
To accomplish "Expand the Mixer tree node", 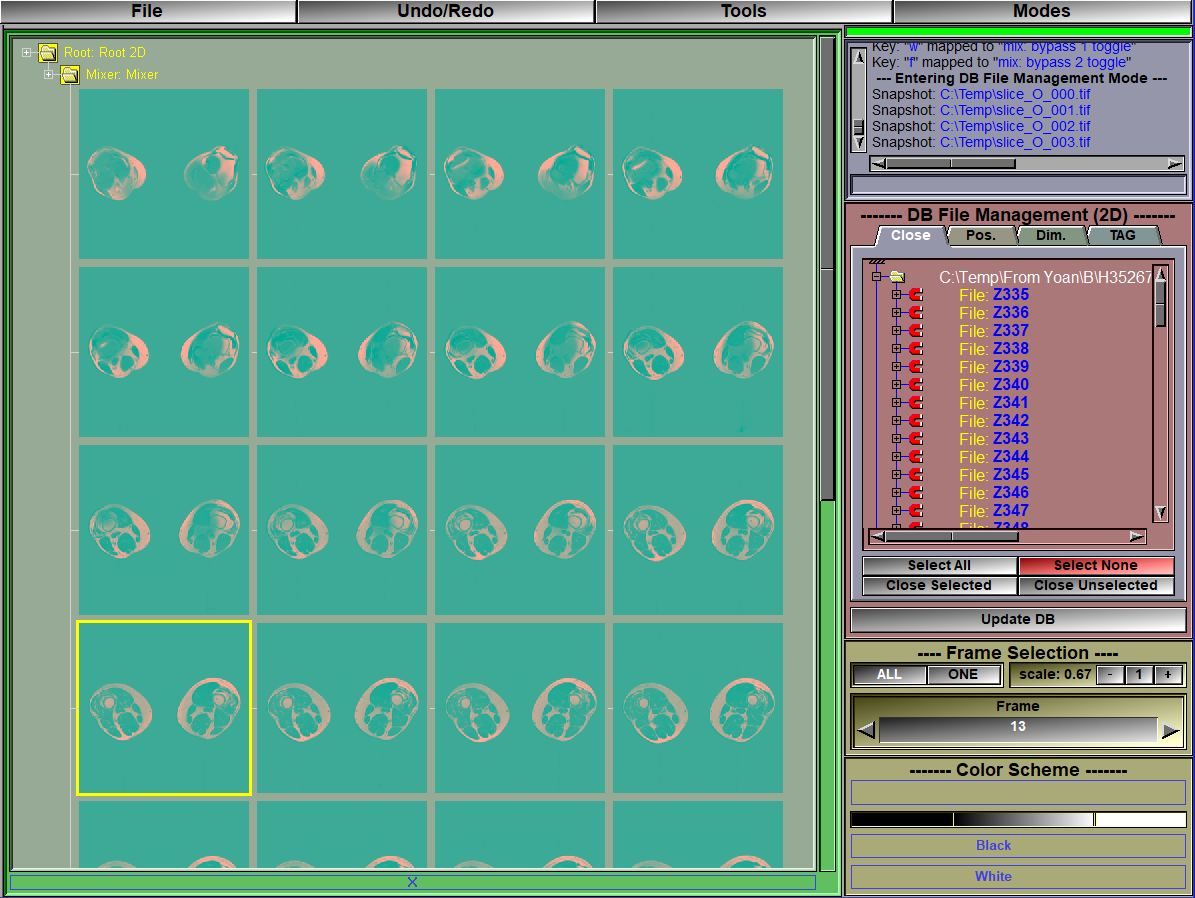I will click(49, 75).
